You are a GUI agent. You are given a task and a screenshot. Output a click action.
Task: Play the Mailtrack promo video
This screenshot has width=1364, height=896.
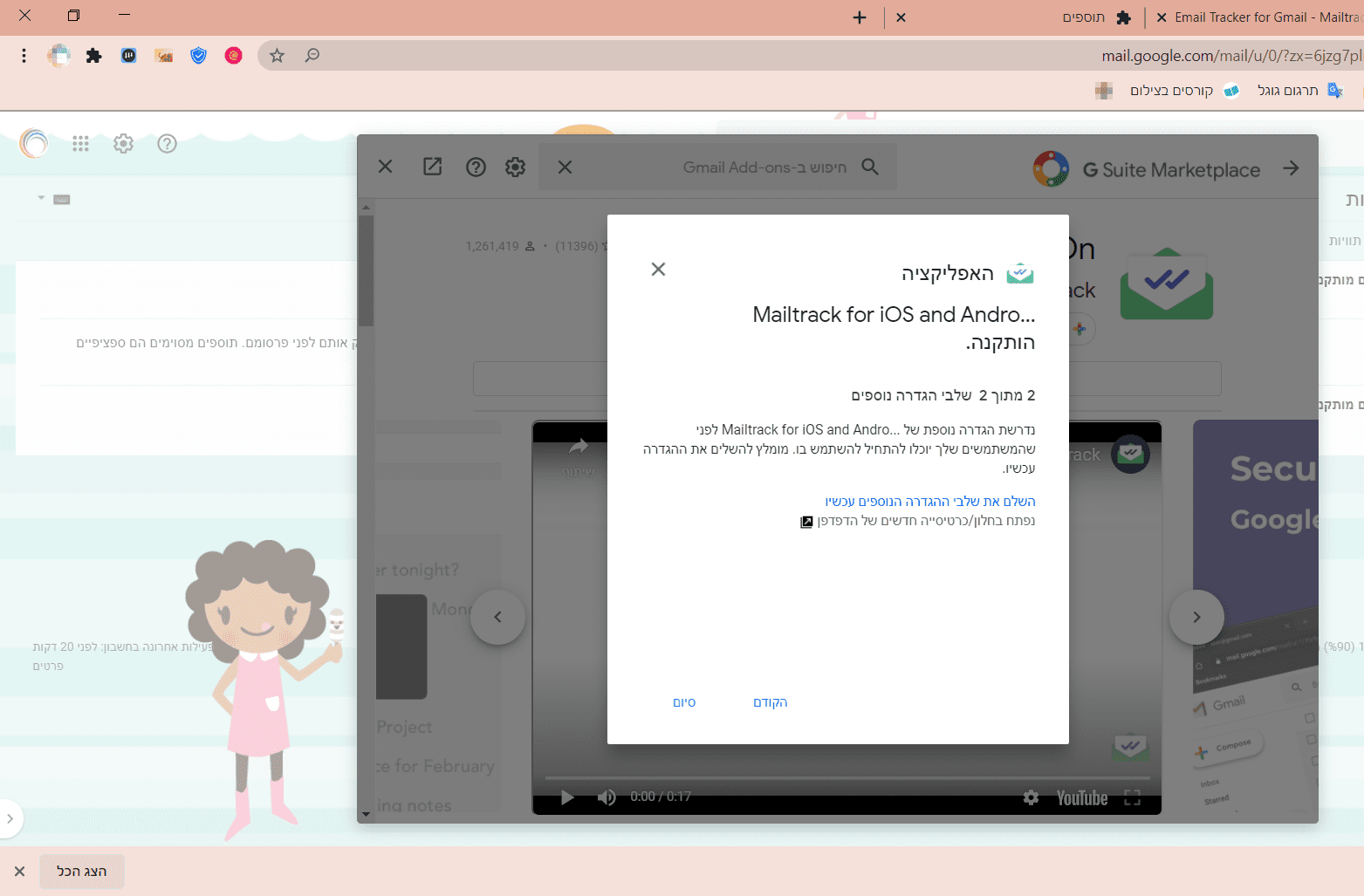coord(566,797)
